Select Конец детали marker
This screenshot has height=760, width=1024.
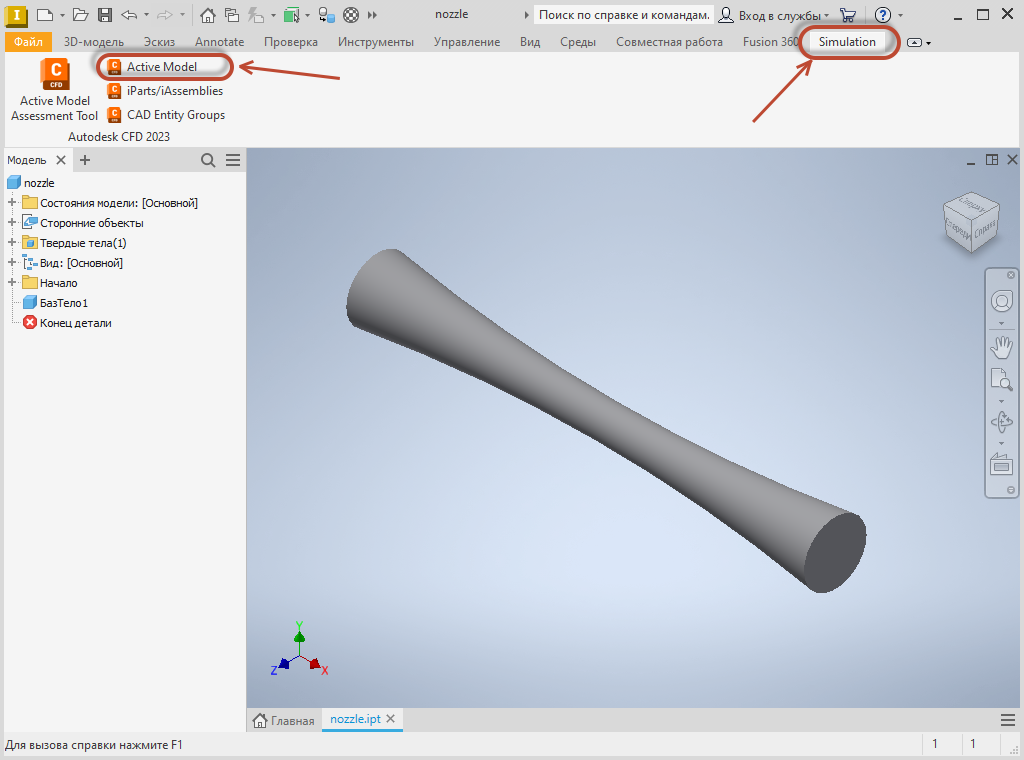(67, 323)
